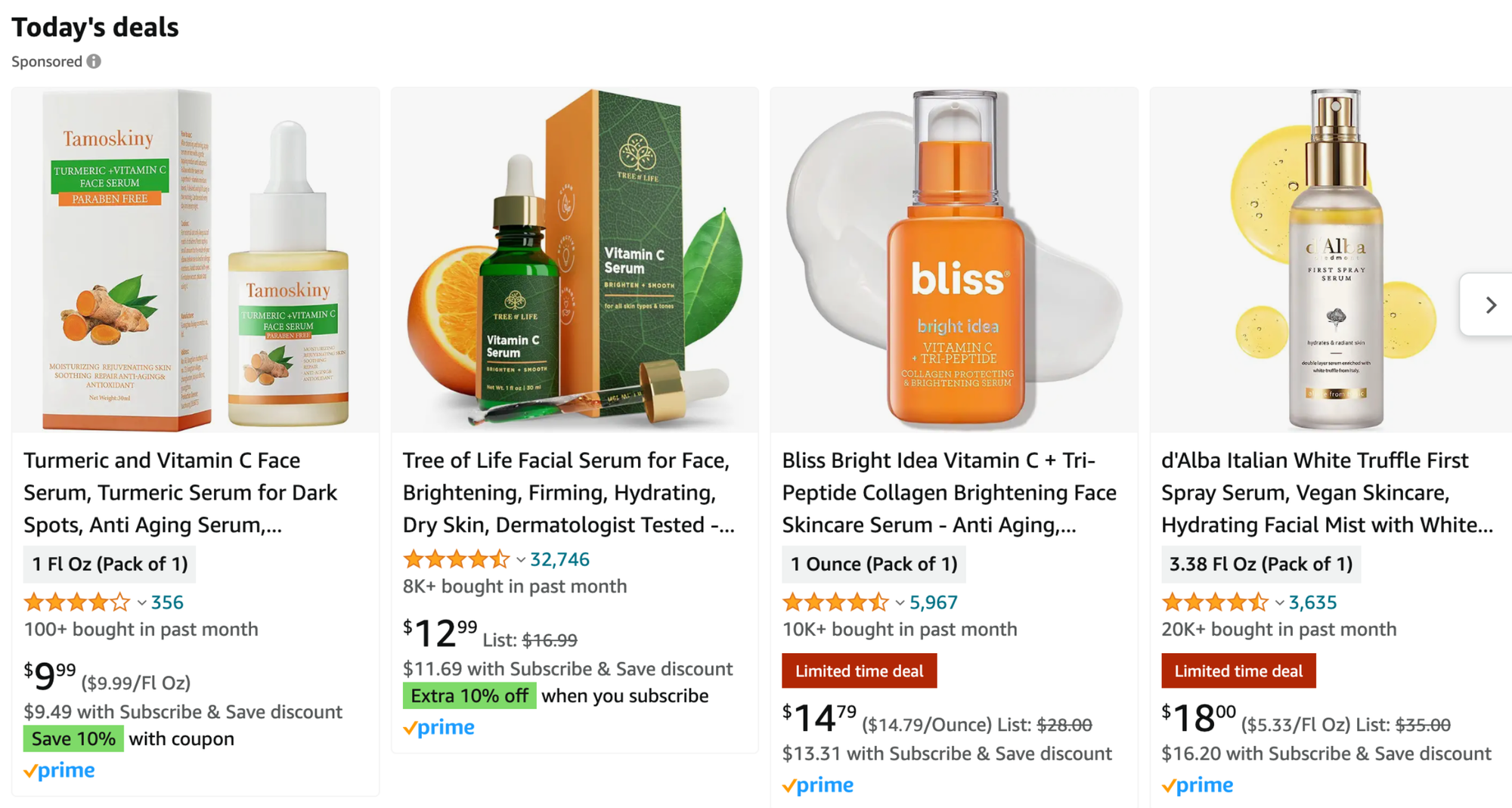Click the Sponsored info icon
This screenshot has width=1512, height=808.
[94, 61]
